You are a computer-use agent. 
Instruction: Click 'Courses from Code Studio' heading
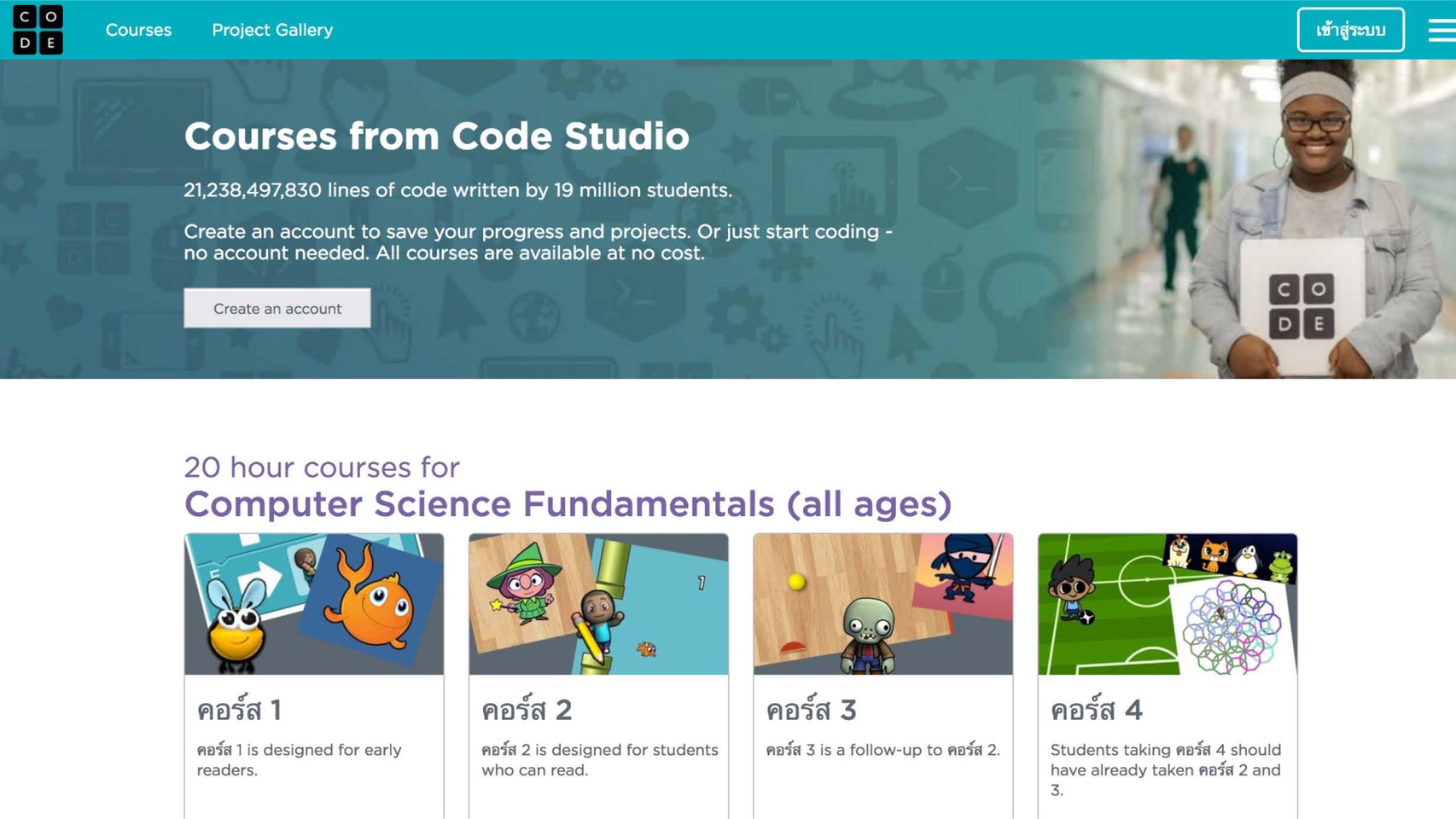coord(436,136)
